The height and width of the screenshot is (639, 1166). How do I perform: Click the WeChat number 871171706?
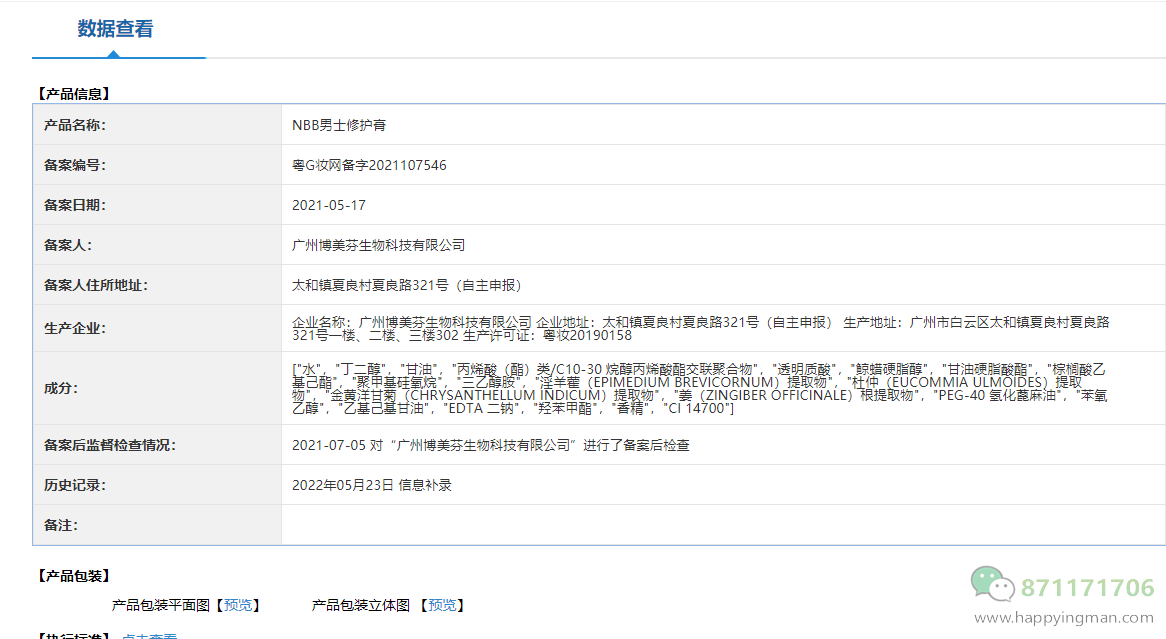coord(1087,587)
